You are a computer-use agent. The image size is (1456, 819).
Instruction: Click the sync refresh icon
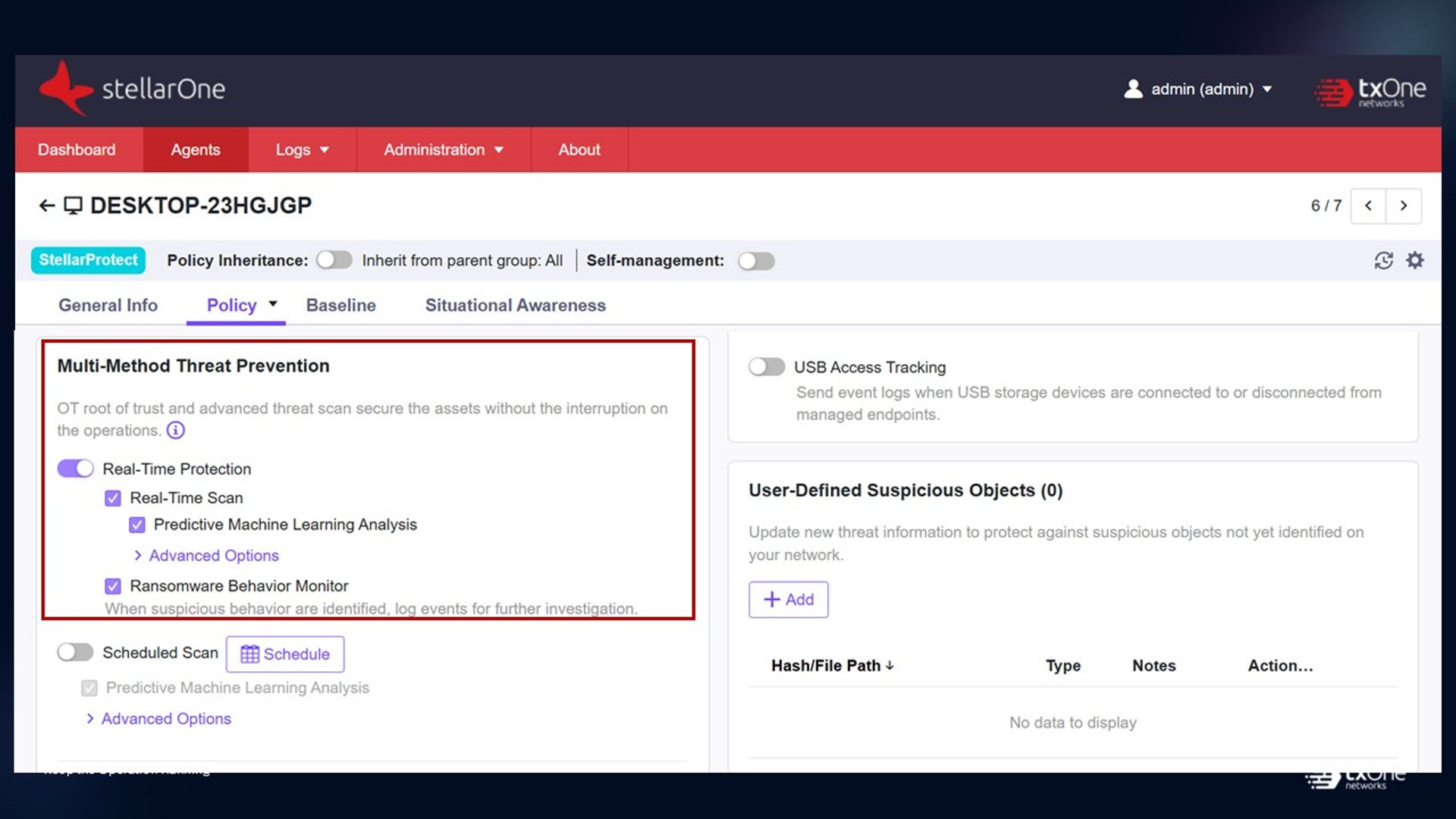click(x=1383, y=261)
